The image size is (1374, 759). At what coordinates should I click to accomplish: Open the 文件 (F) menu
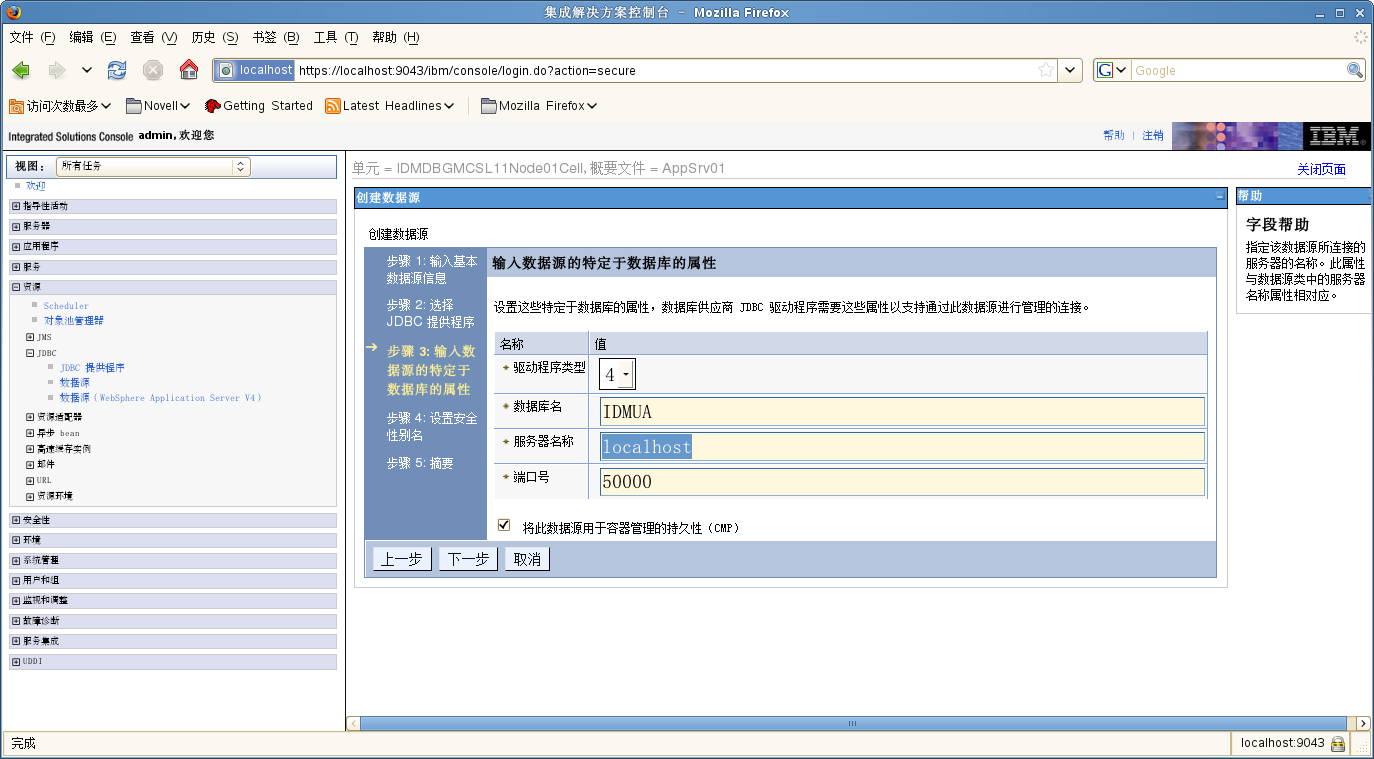click(32, 37)
